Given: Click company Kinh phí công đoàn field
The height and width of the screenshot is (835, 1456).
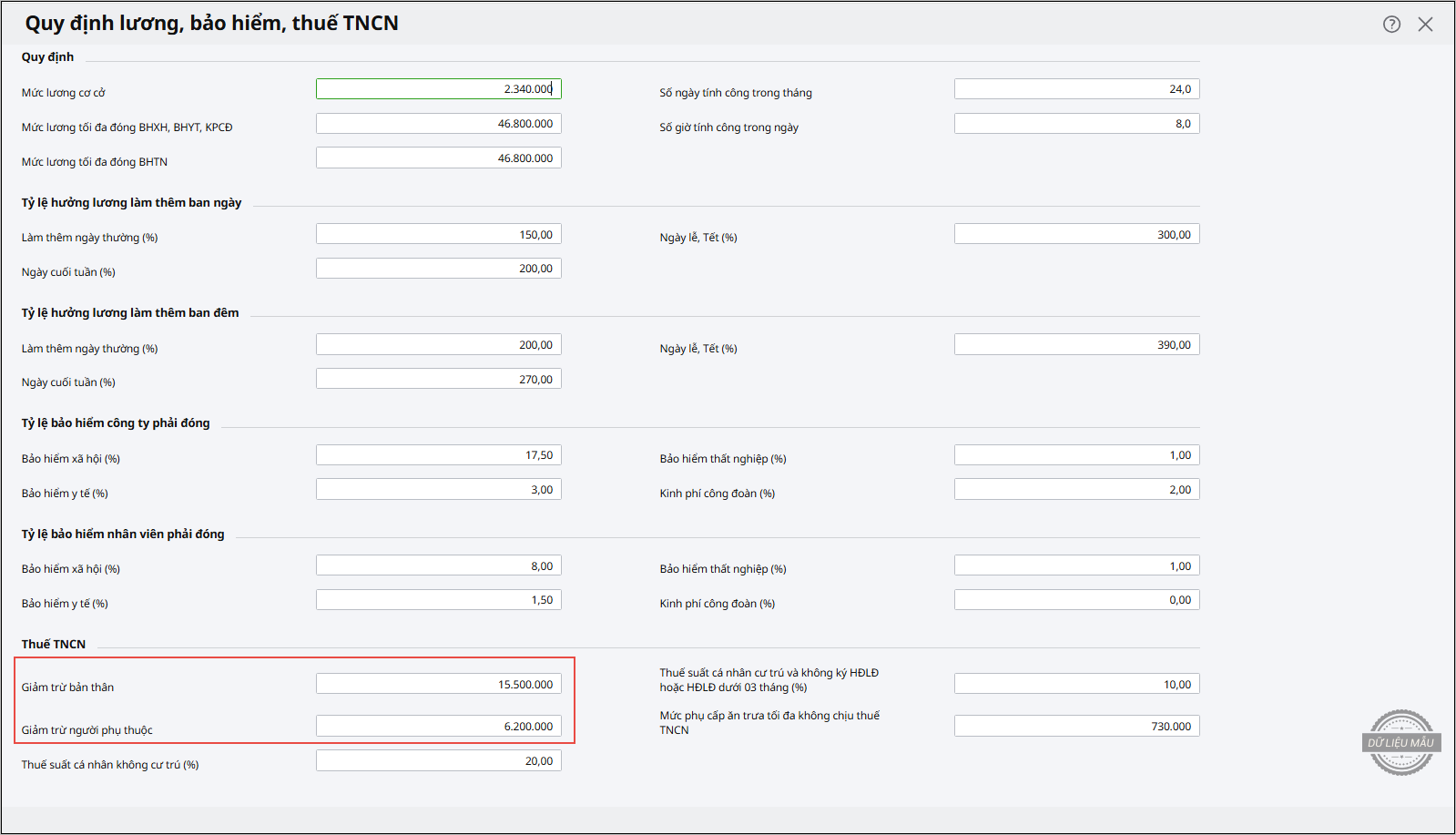Looking at the screenshot, I should tap(1076, 490).
